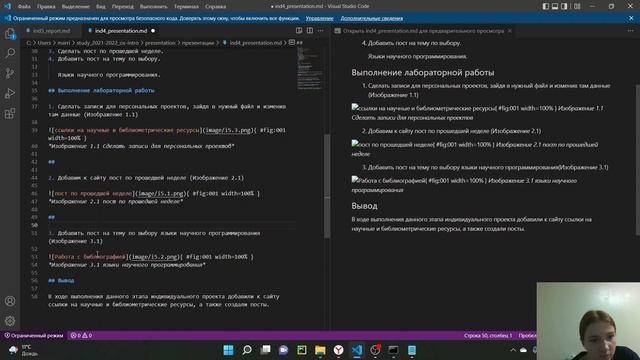This screenshot has width=640, height=360.
Task: Open the Source Control view
Action: pyautogui.click(x=10, y=73)
